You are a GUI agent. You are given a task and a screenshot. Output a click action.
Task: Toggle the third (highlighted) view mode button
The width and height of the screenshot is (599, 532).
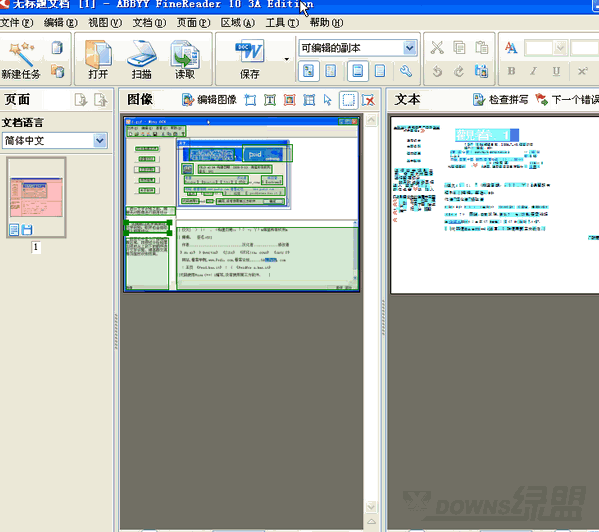[x=358, y=71]
